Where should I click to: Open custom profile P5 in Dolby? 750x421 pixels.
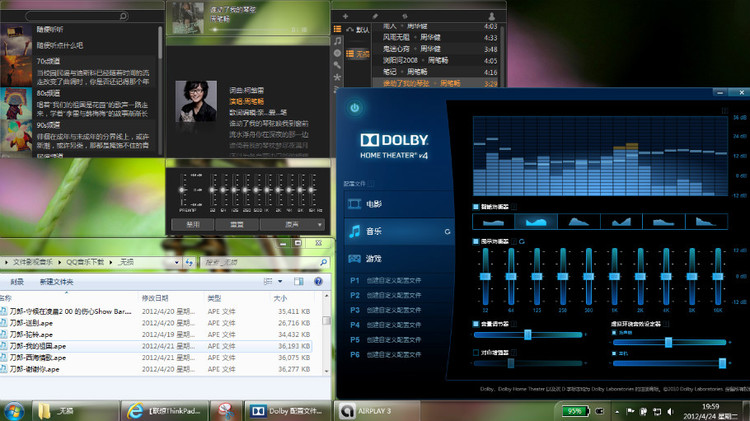[386, 340]
